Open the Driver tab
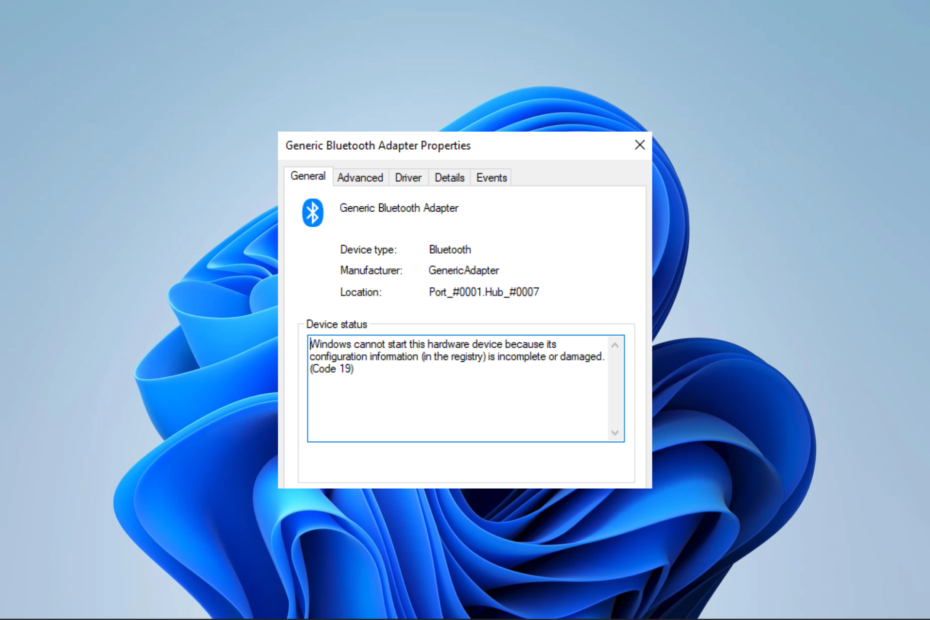The width and height of the screenshot is (930, 620). 408,177
